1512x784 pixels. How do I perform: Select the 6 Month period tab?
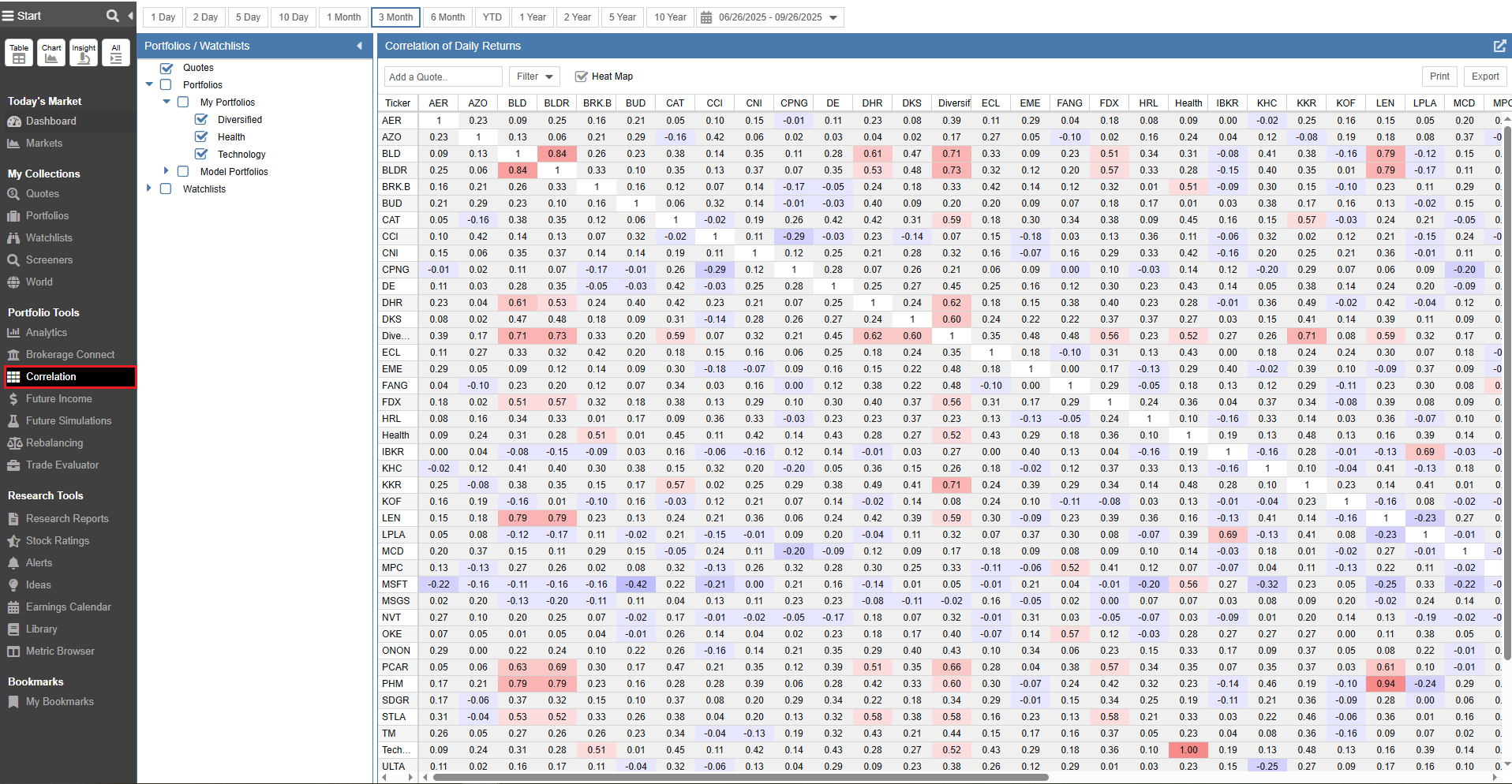447,17
